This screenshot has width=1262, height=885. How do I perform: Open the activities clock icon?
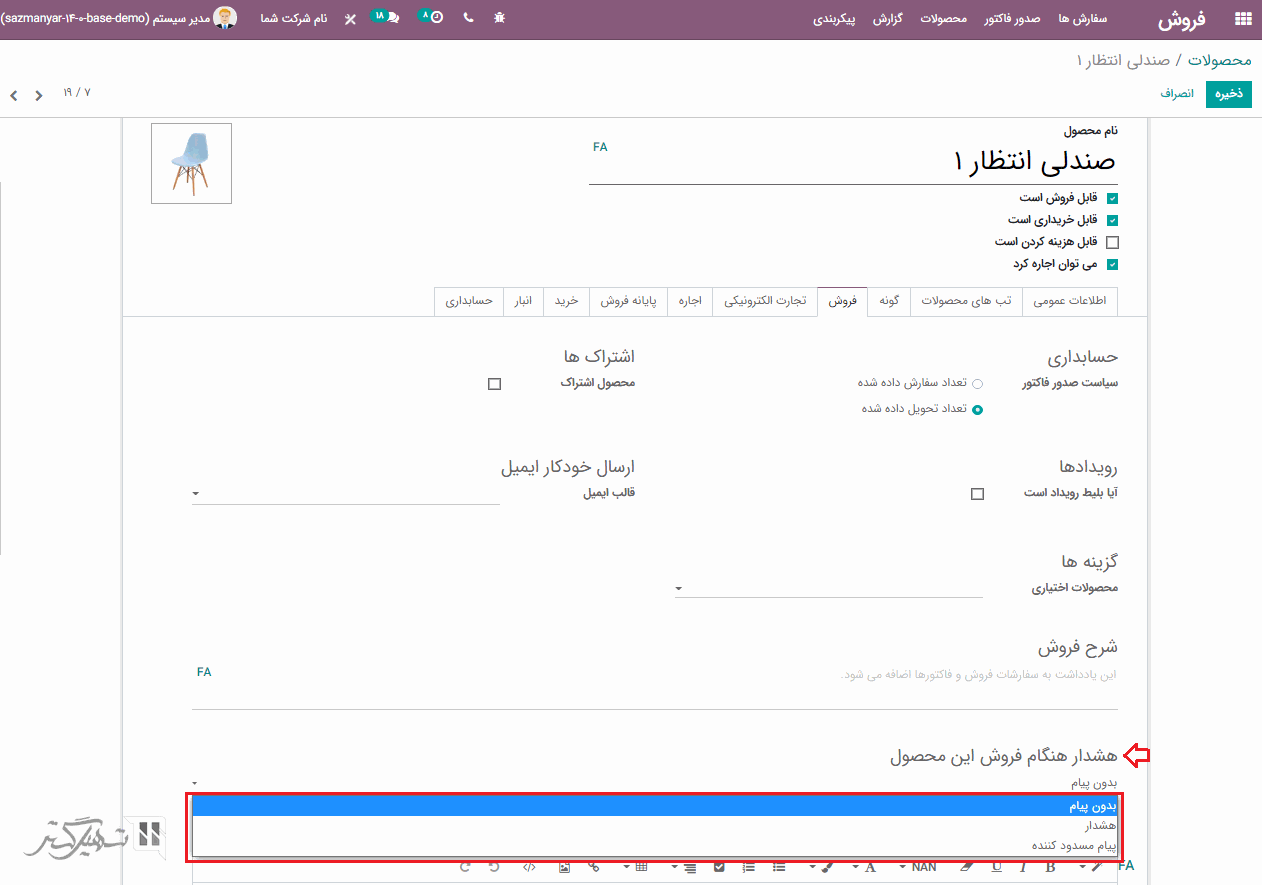[432, 18]
